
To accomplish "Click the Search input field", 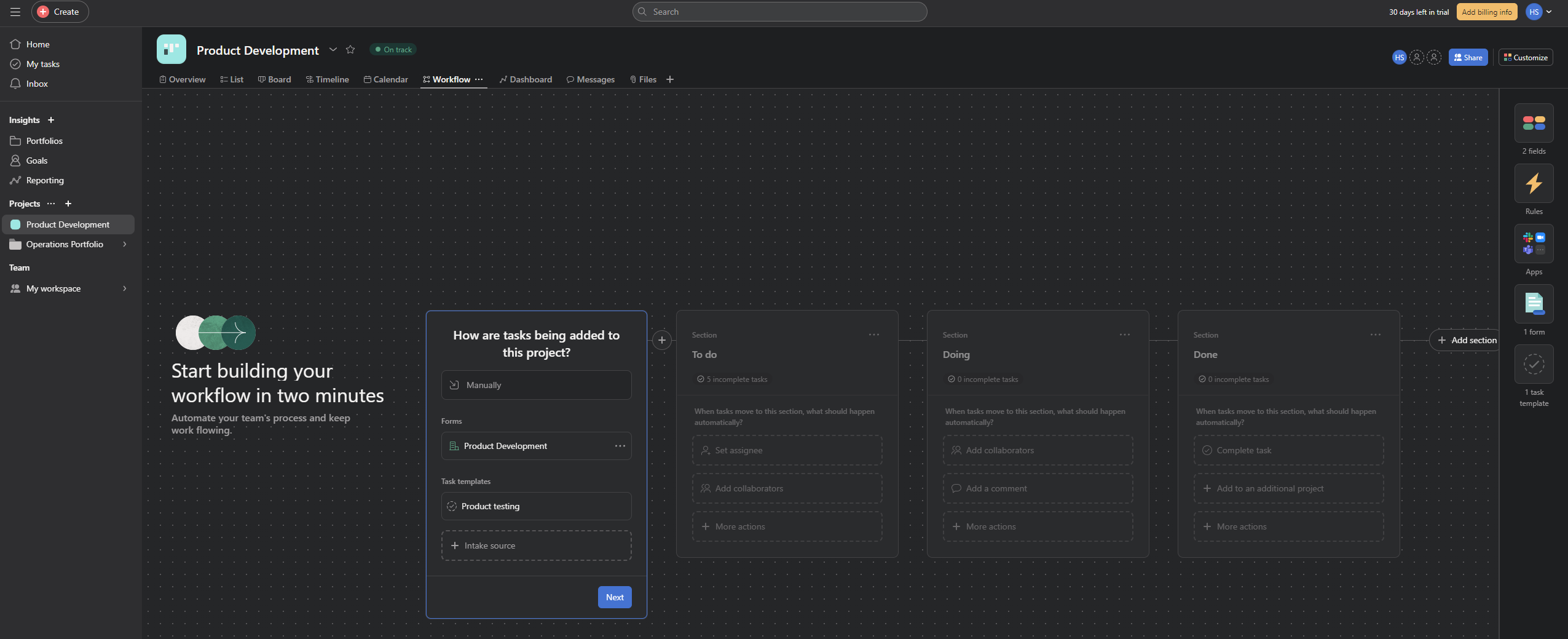I will tap(779, 12).
